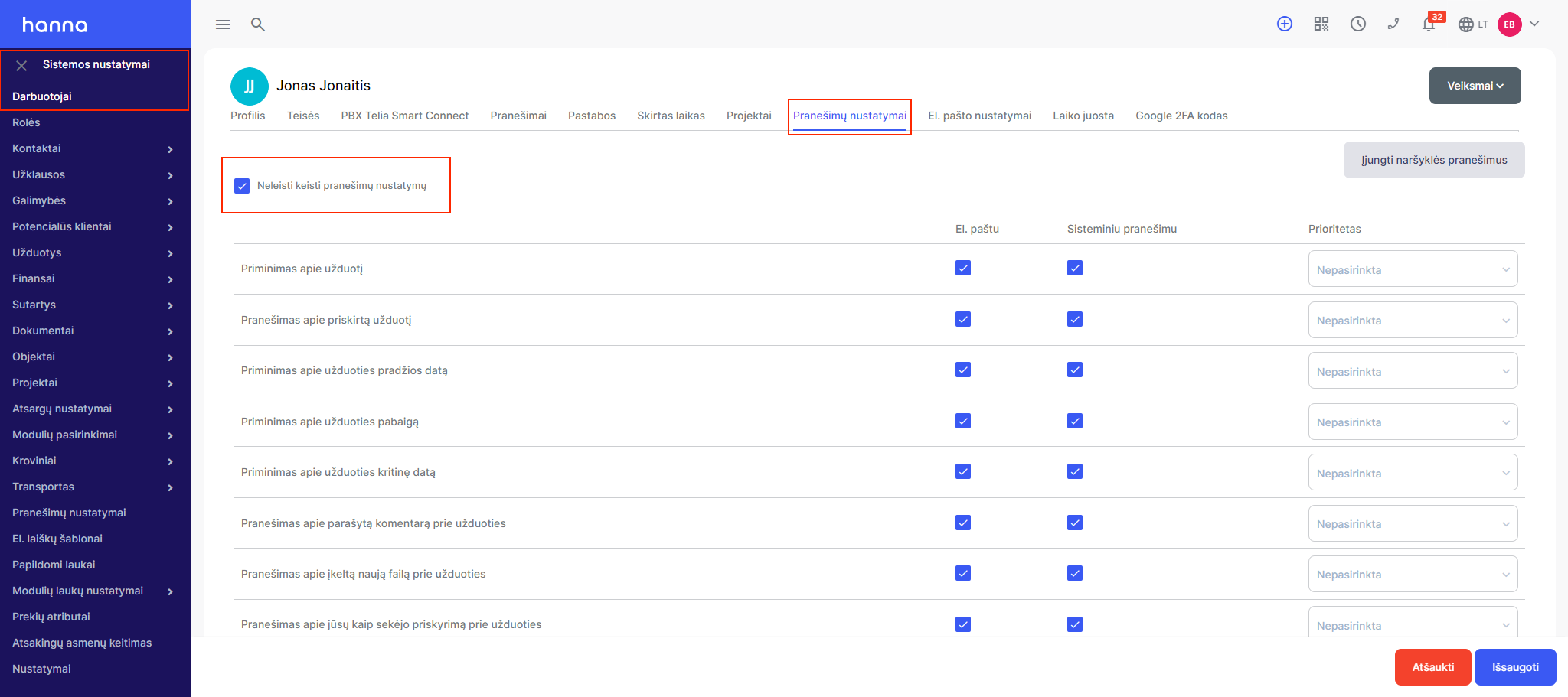Viewport: 1568px width, 697px height.
Task: Open Prioritetas dropdown for parašytą komentarą row
Action: [x=1413, y=523]
